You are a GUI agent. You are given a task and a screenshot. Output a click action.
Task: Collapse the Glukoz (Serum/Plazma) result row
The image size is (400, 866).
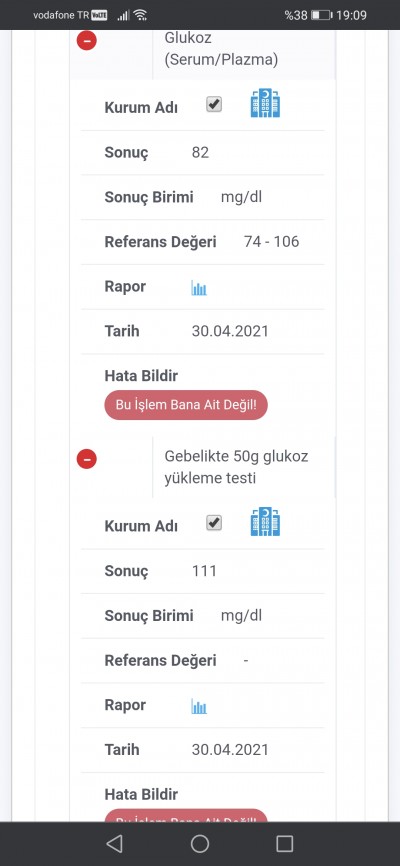coord(87,40)
